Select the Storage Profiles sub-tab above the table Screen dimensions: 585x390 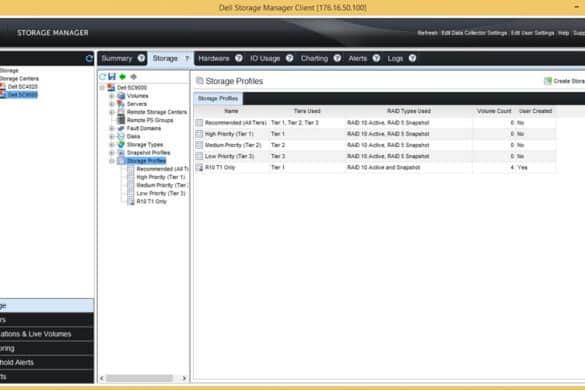[218, 99]
